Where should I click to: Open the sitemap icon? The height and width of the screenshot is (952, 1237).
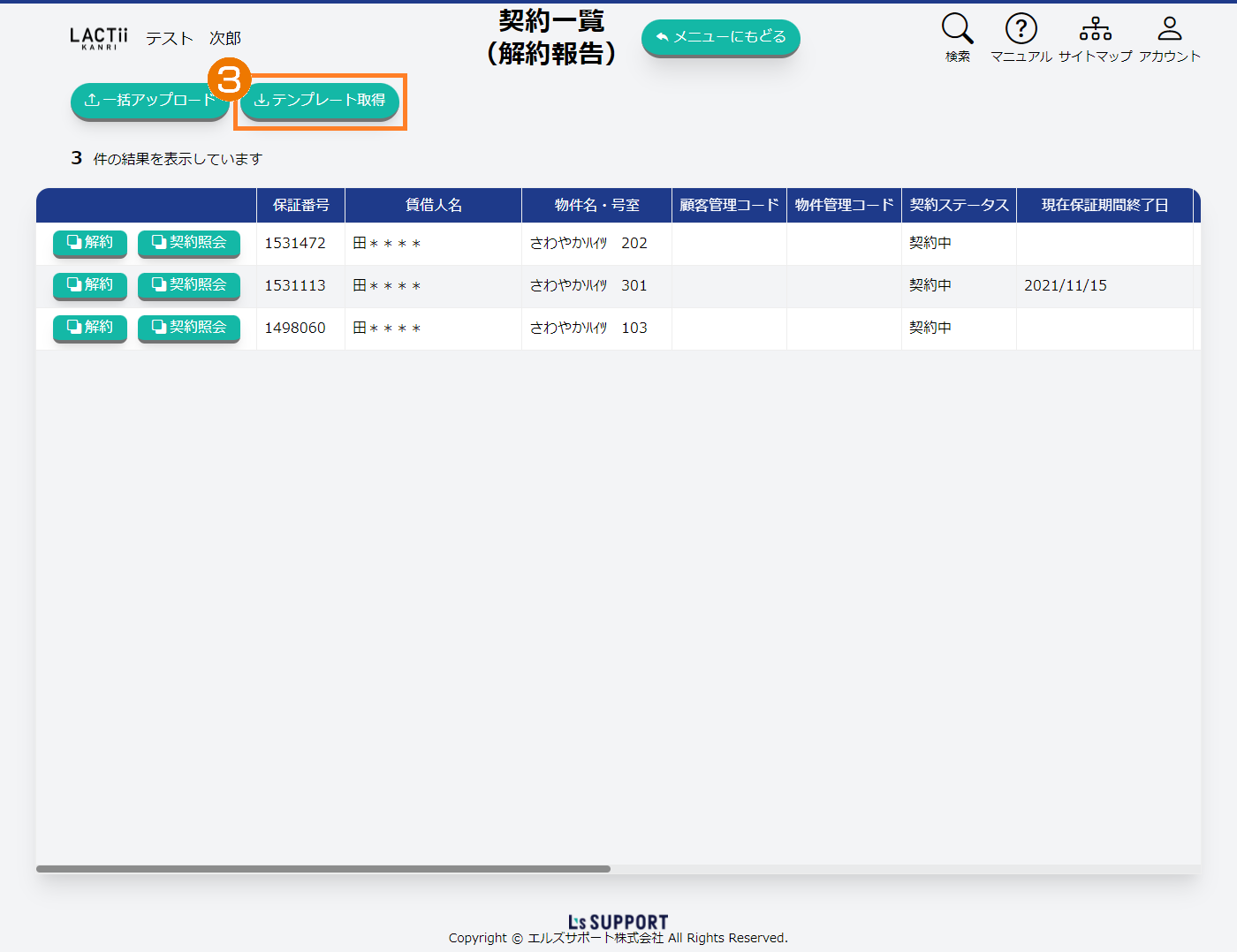(1095, 29)
